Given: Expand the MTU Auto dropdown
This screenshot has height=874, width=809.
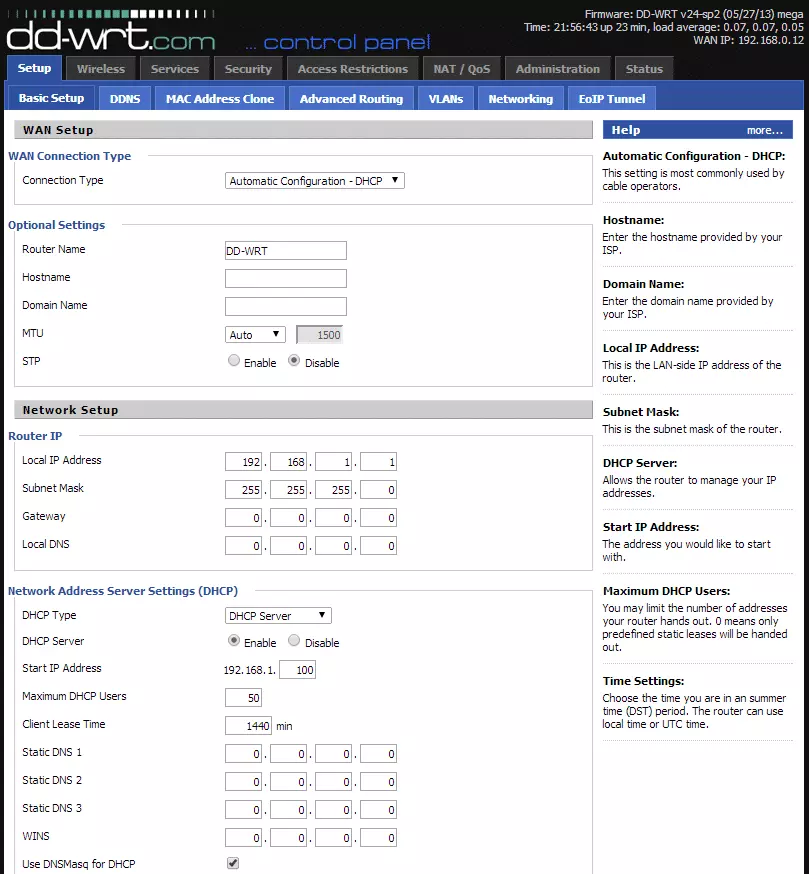Looking at the screenshot, I should [x=256, y=335].
